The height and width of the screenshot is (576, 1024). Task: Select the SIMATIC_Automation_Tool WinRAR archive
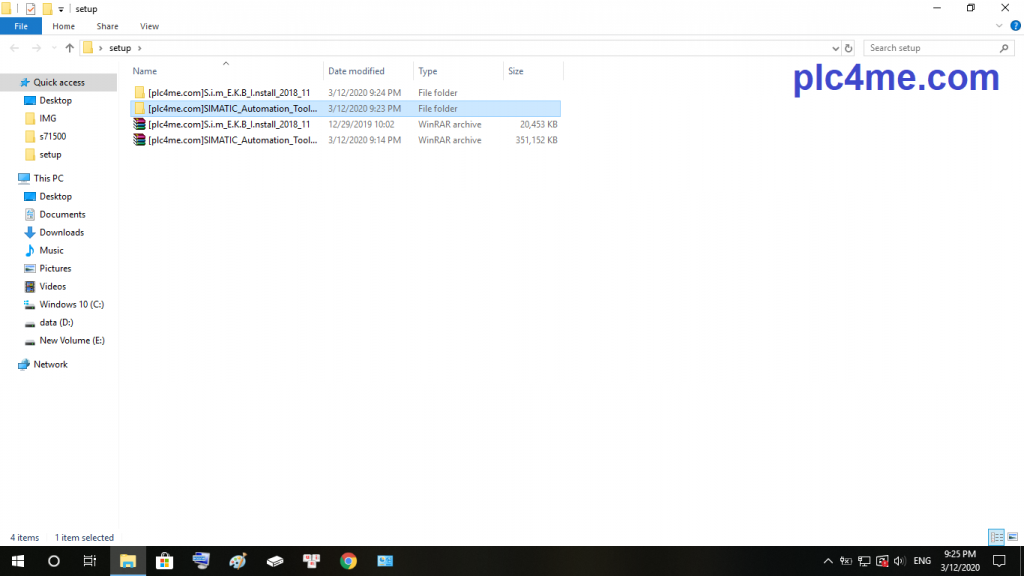click(x=232, y=140)
